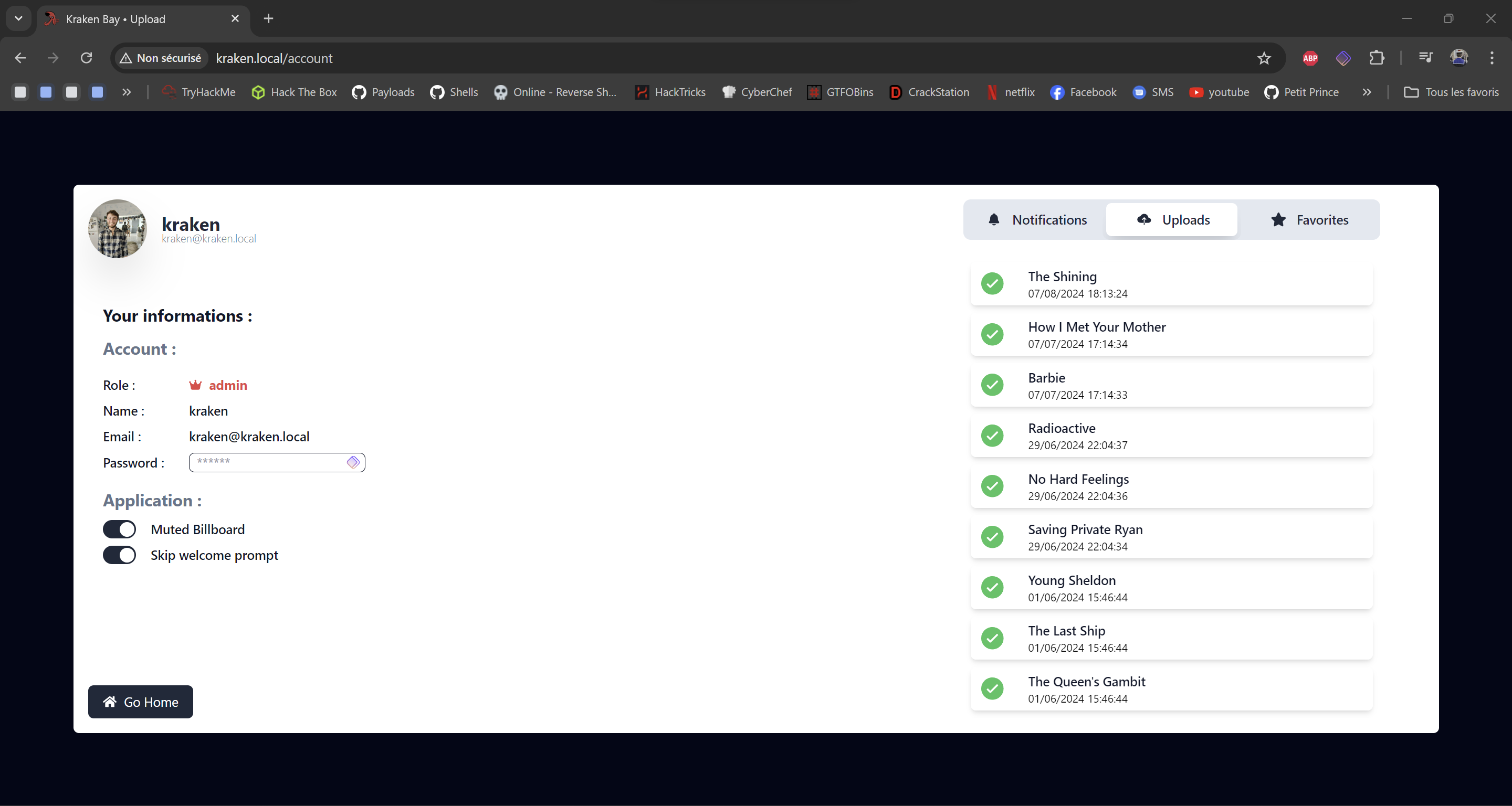Reload the page with the refresh icon
The image size is (1512, 806).
(86, 58)
